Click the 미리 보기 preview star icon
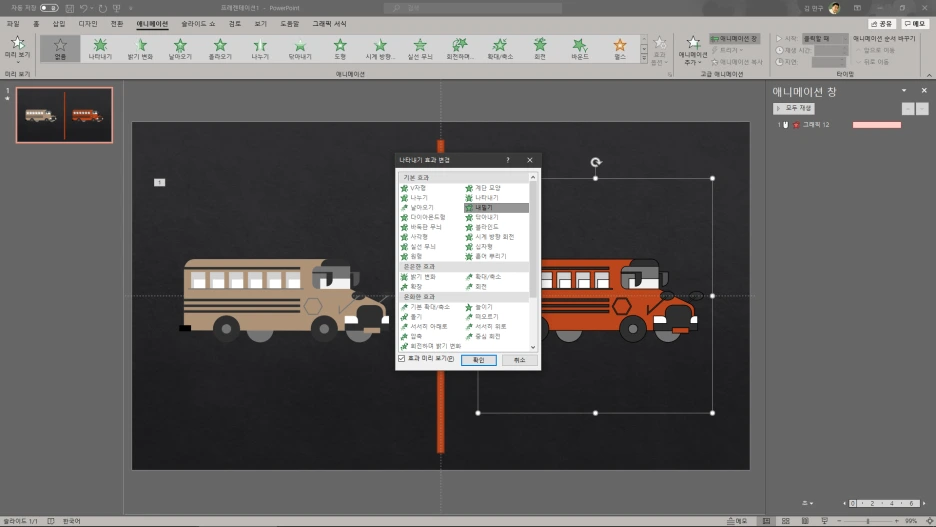This screenshot has height=527, width=936. [x=17, y=43]
